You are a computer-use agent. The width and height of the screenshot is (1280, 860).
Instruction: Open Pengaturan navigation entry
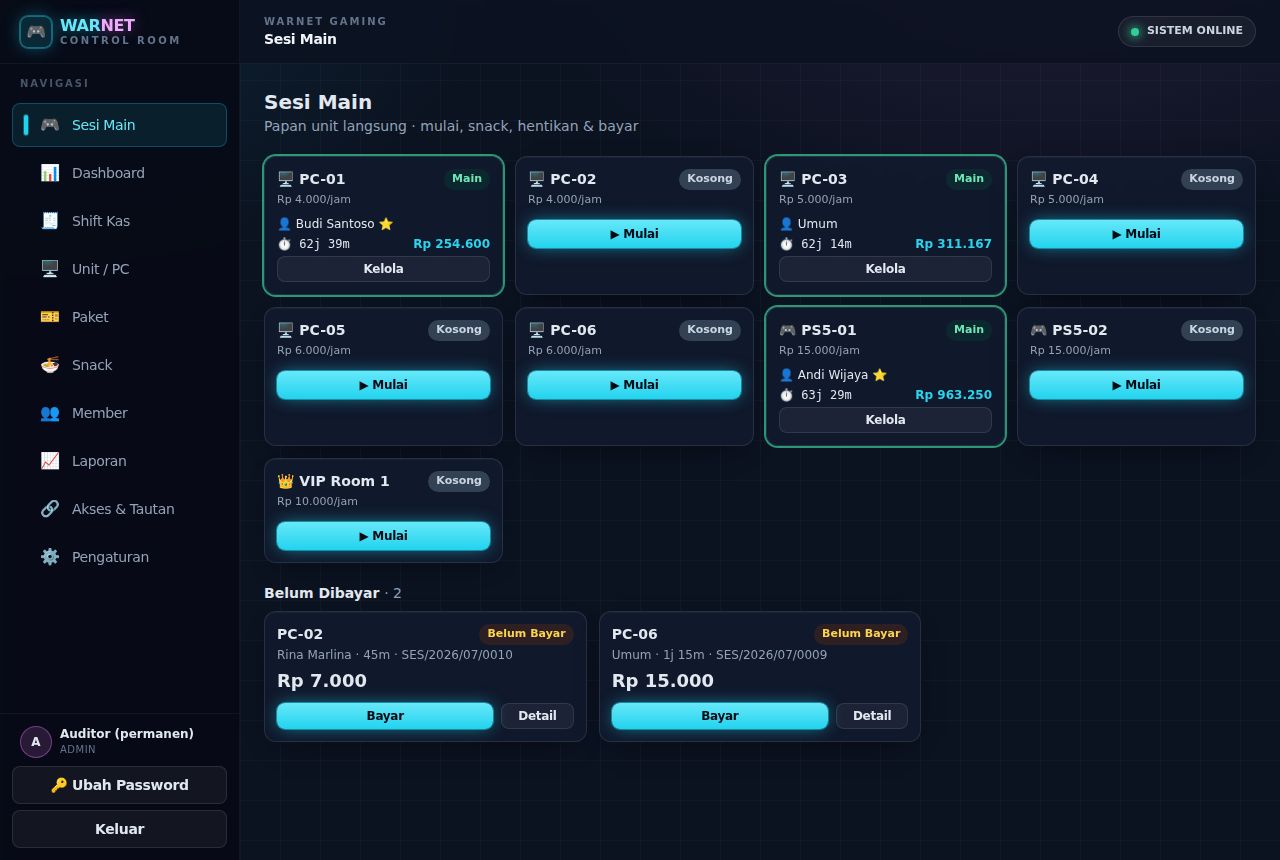pyautogui.click(x=119, y=557)
